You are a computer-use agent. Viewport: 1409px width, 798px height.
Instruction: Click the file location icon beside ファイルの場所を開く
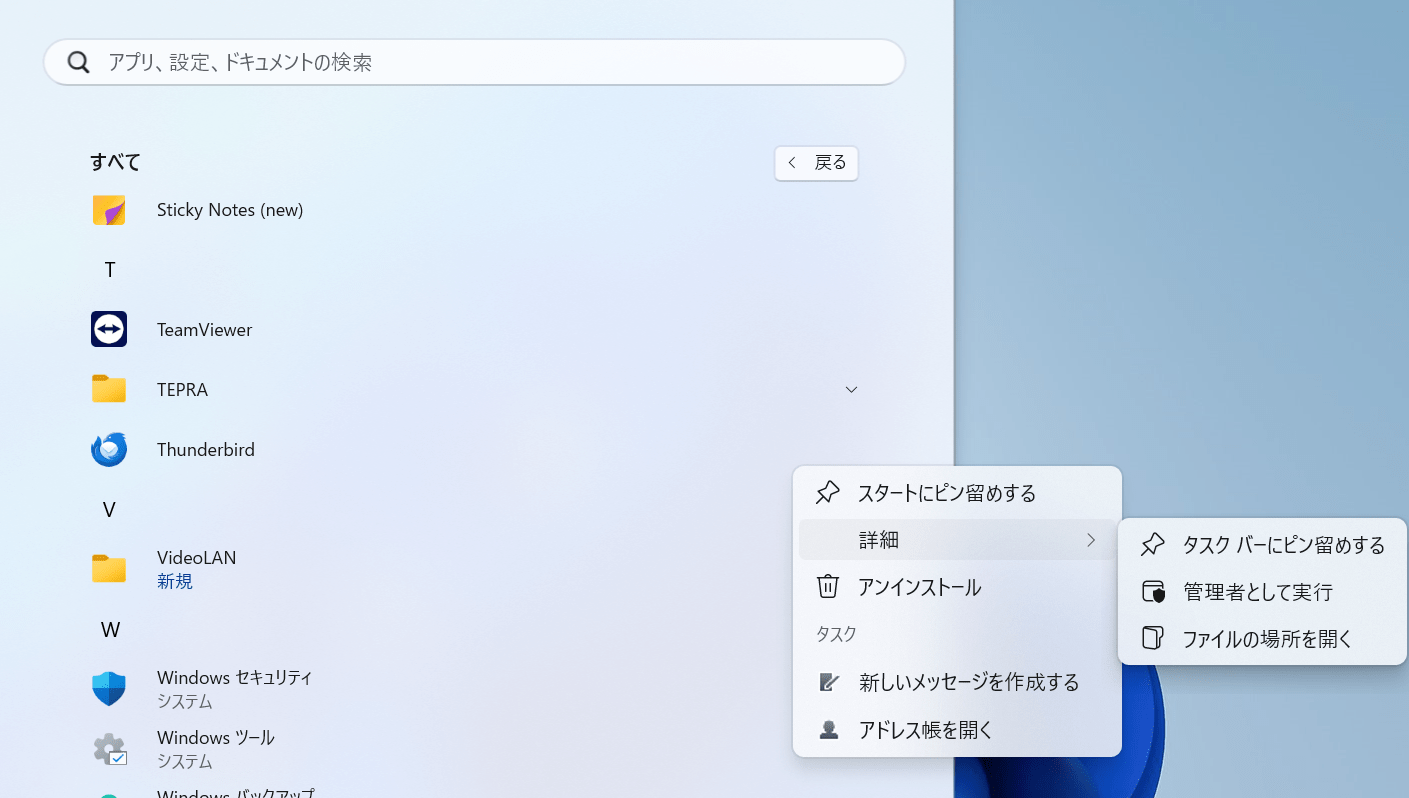(x=1153, y=639)
